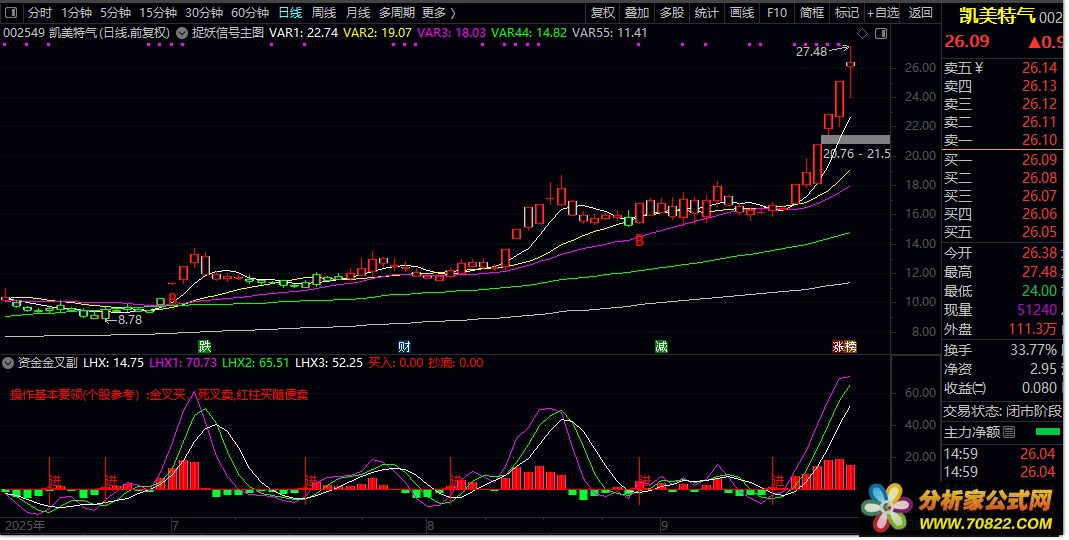This screenshot has width=1069, height=540.
Task: Open the 主力净额 detail icon
Action: coord(1008,432)
